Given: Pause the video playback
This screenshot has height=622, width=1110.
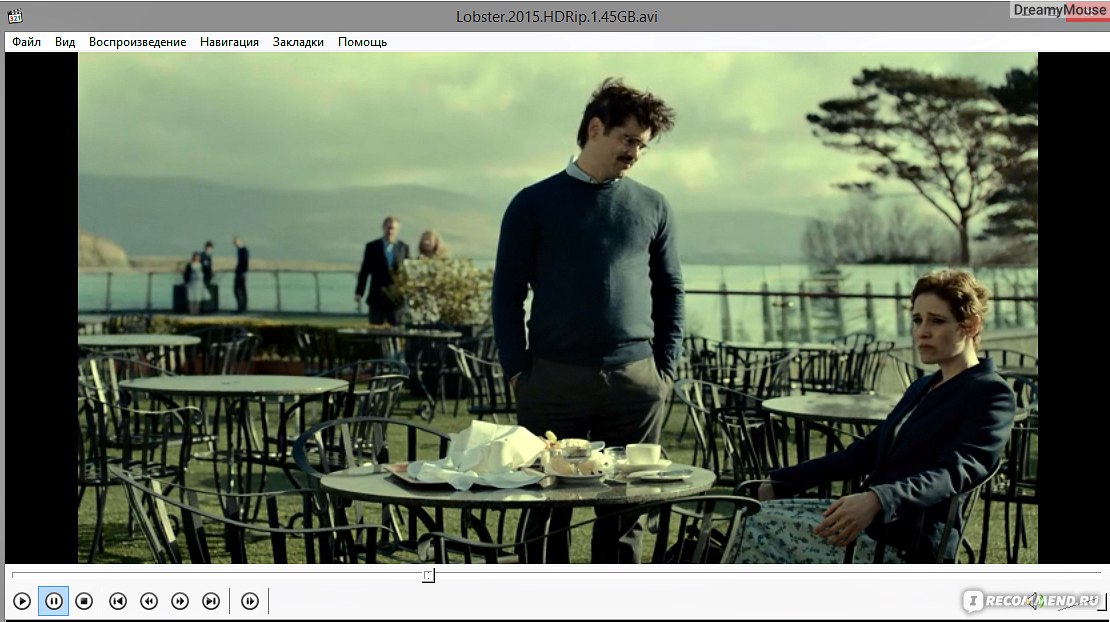Looking at the screenshot, I should click(54, 601).
